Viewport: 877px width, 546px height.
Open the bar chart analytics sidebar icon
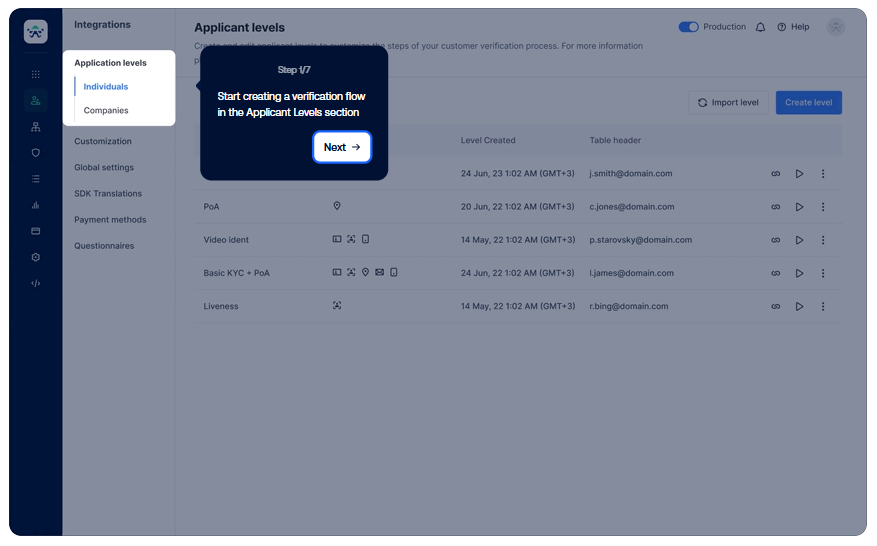pos(36,205)
